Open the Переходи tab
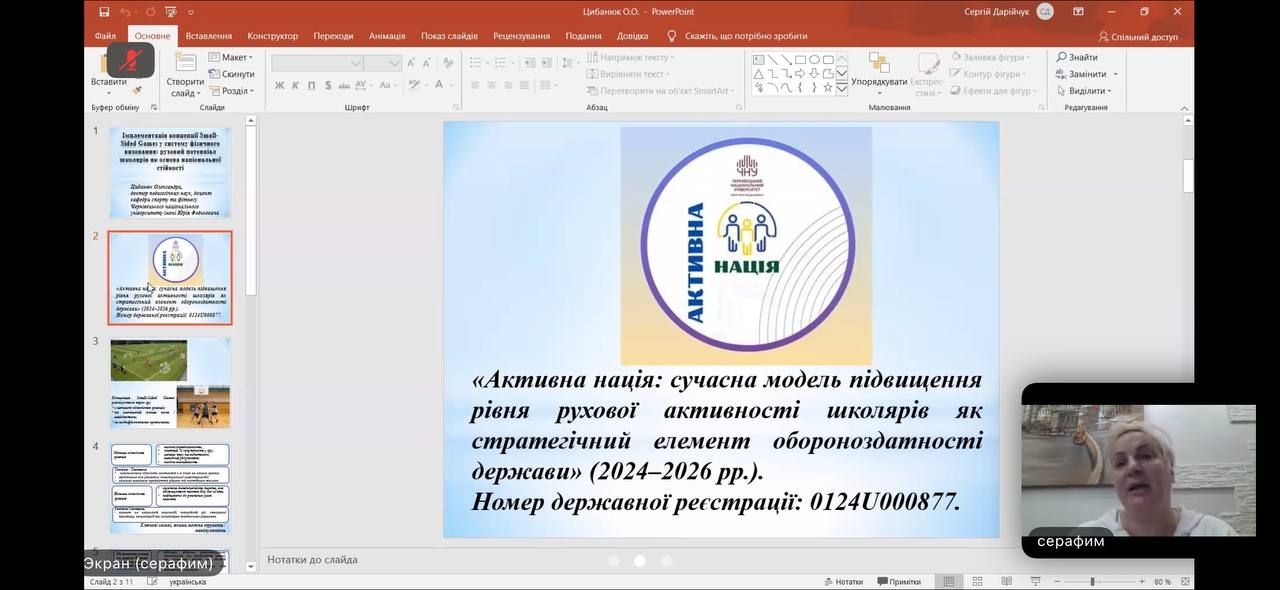Image resolution: width=1280 pixels, height=590 pixels. point(333,36)
